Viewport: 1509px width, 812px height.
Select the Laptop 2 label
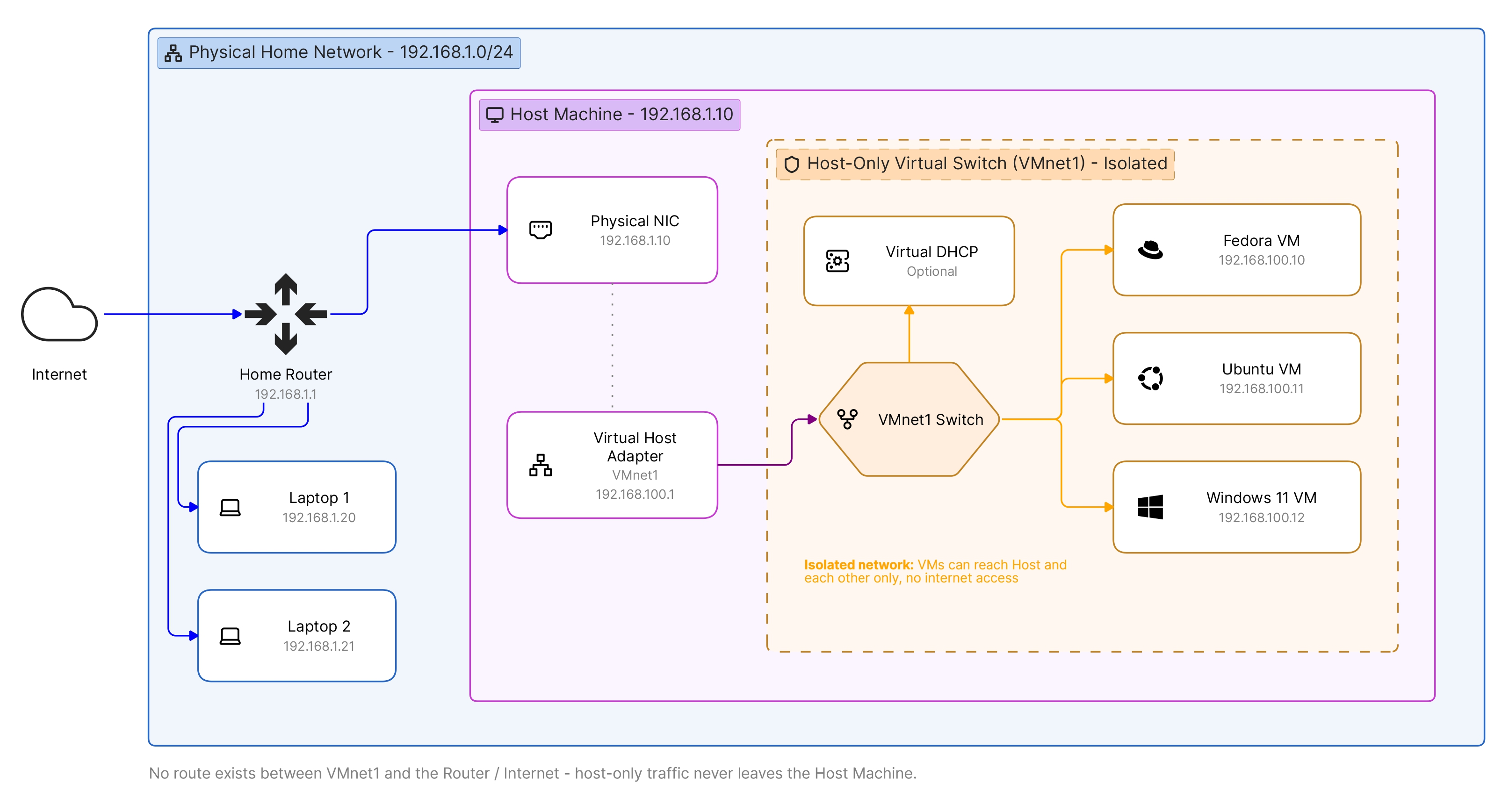[319, 626]
